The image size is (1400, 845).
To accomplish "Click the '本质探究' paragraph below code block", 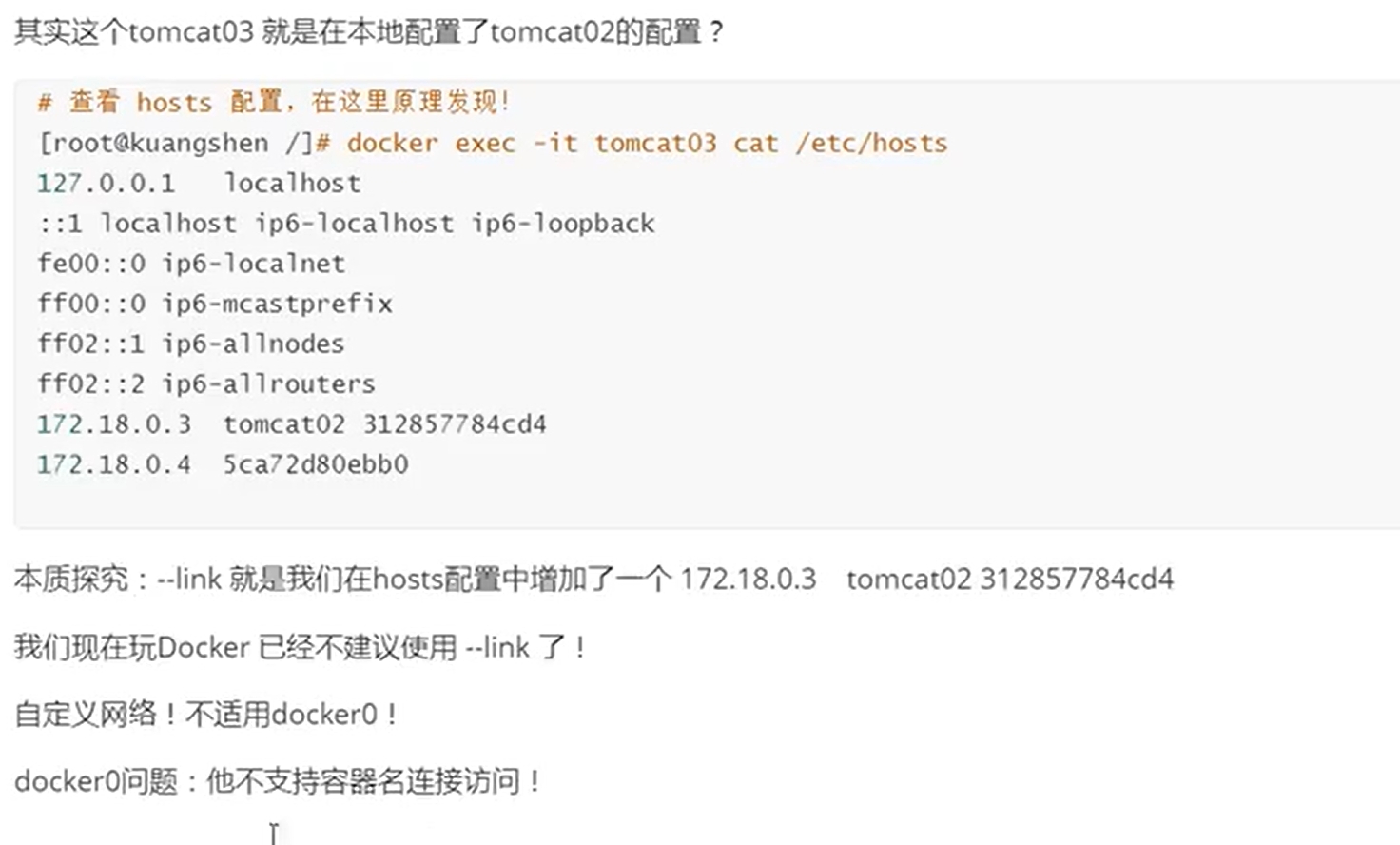I will pos(593,579).
